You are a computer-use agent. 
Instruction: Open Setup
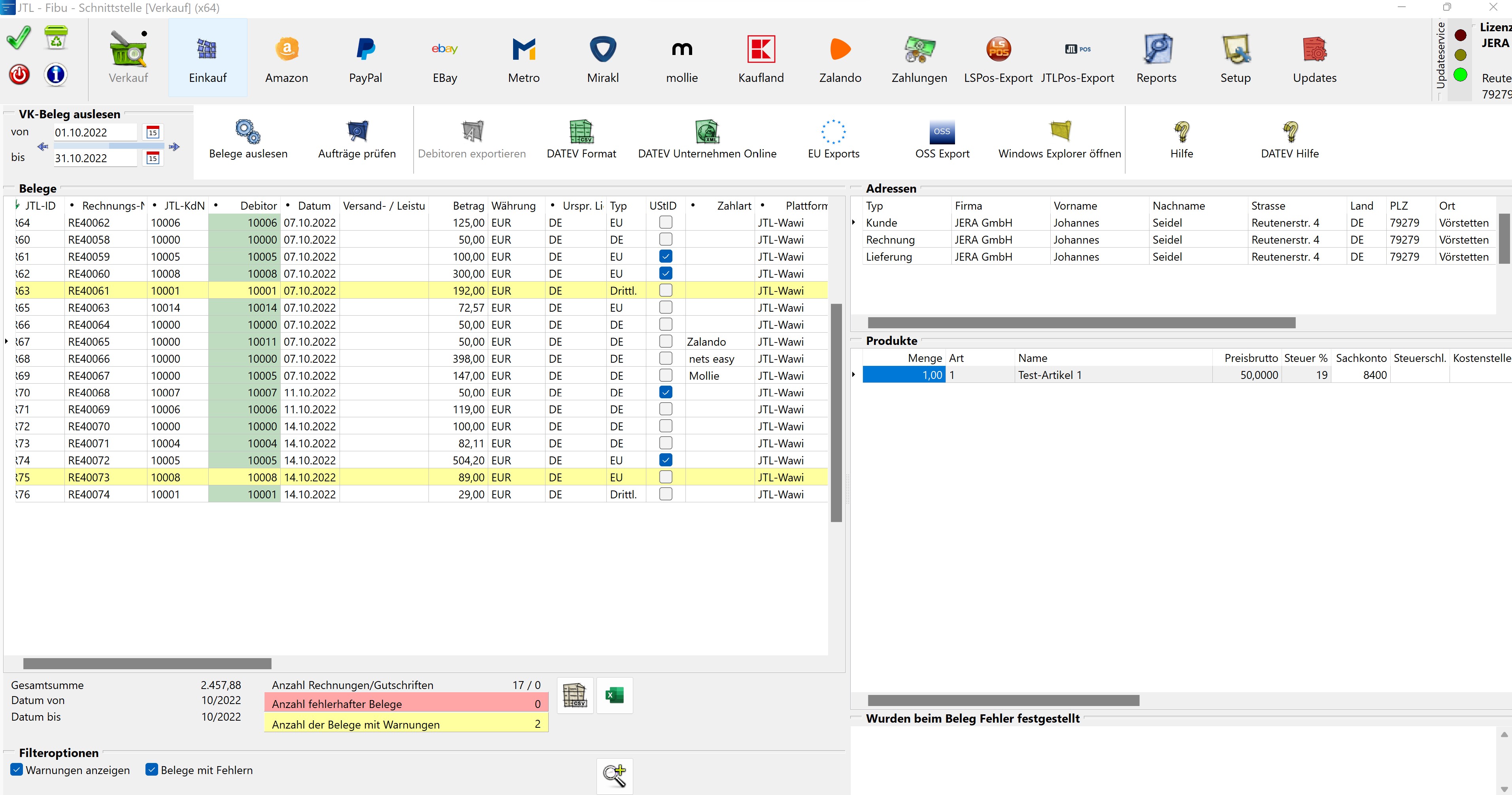click(1236, 57)
